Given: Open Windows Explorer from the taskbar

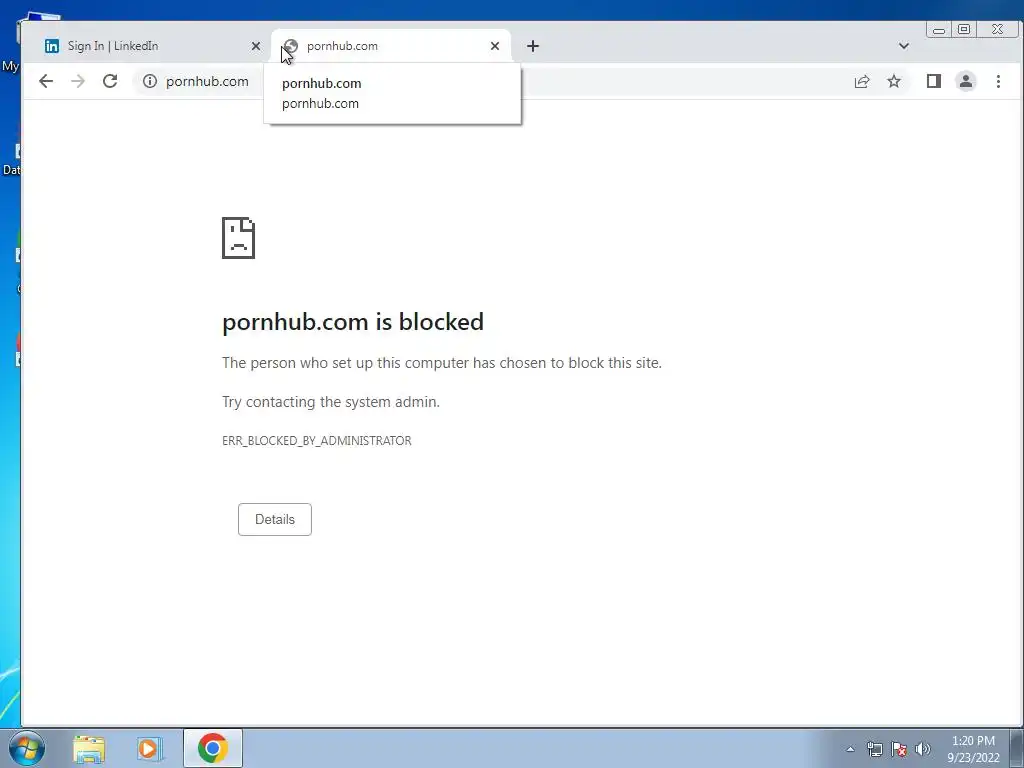Looking at the screenshot, I should coord(89,748).
